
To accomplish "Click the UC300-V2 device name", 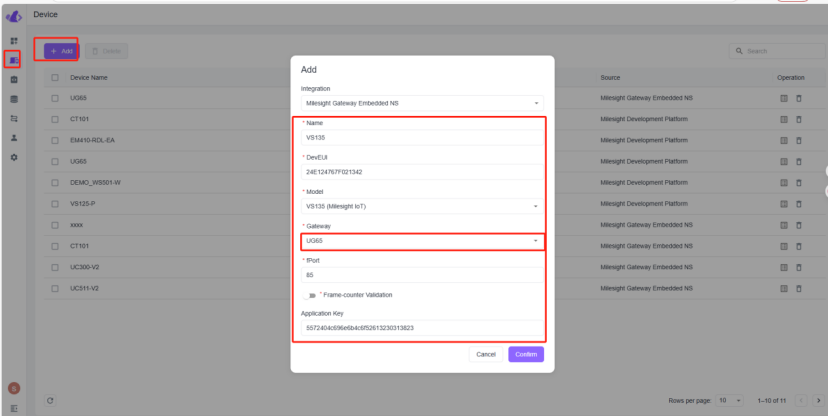I will click(x=85, y=267).
